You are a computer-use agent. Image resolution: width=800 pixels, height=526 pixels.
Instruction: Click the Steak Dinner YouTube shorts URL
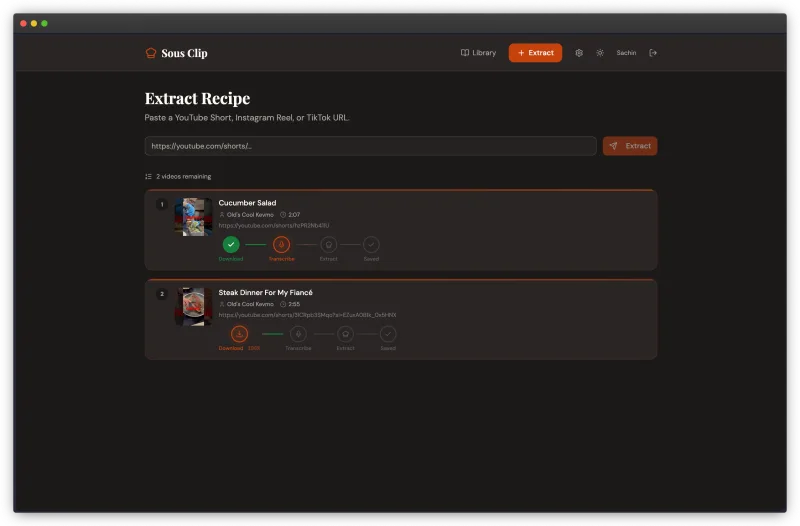307,315
